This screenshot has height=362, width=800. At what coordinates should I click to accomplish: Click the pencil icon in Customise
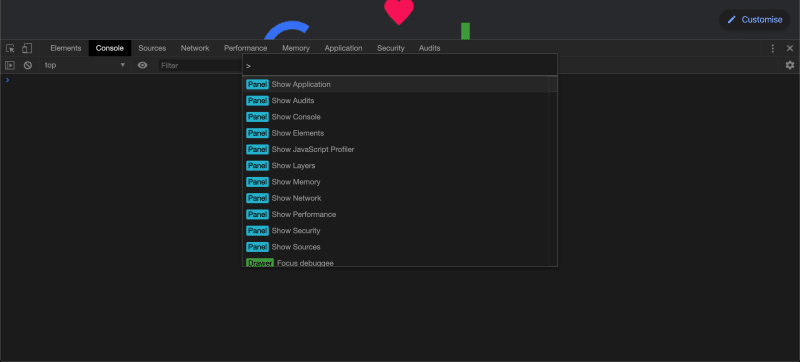point(732,19)
